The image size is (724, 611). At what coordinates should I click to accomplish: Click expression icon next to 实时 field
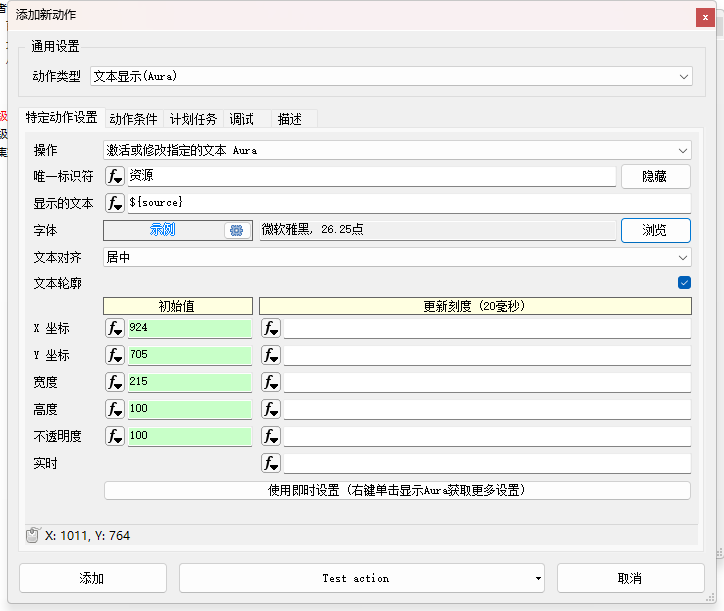coord(271,464)
